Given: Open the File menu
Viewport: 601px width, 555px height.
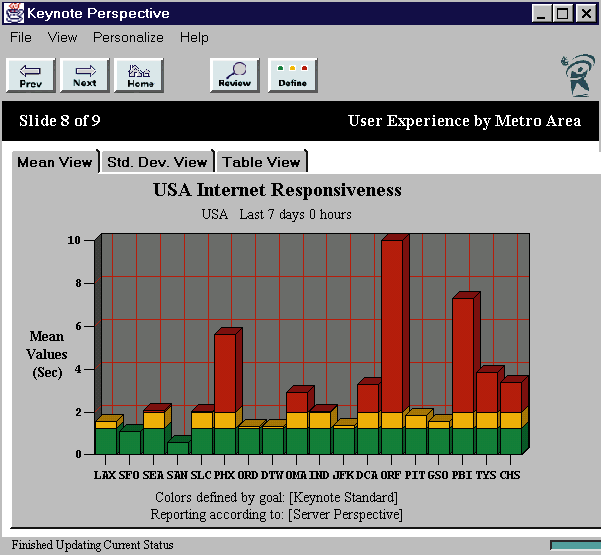Looking at the screenshot, I should click(21, 38).
